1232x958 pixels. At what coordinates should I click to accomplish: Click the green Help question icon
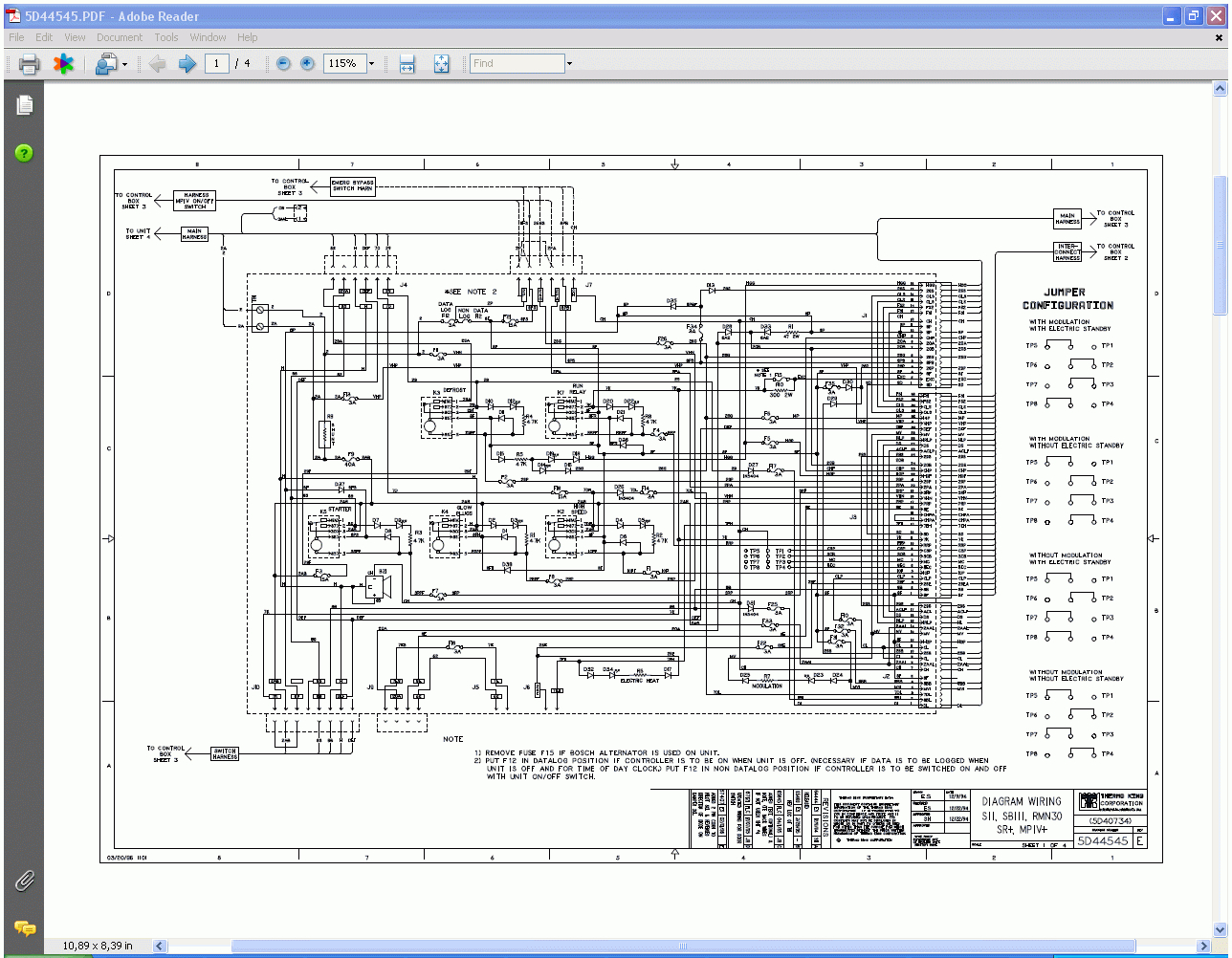click(x=25, y=153)
